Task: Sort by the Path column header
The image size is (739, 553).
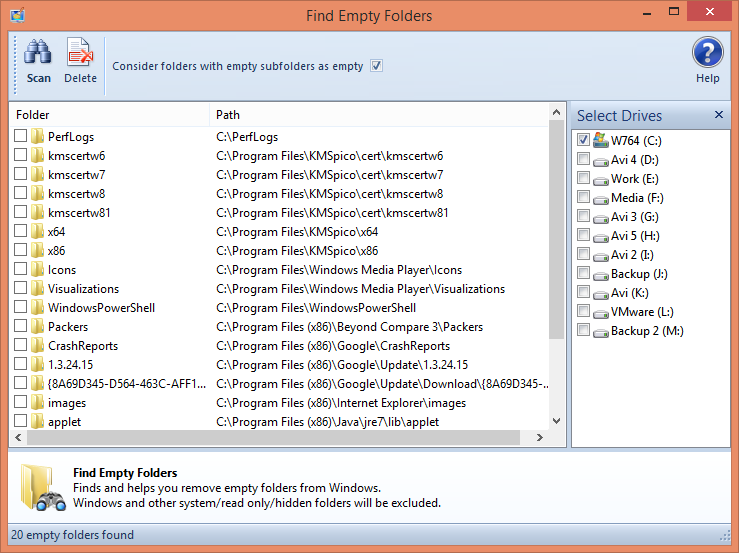Action: pyautogui.click(x=379, y=115)
